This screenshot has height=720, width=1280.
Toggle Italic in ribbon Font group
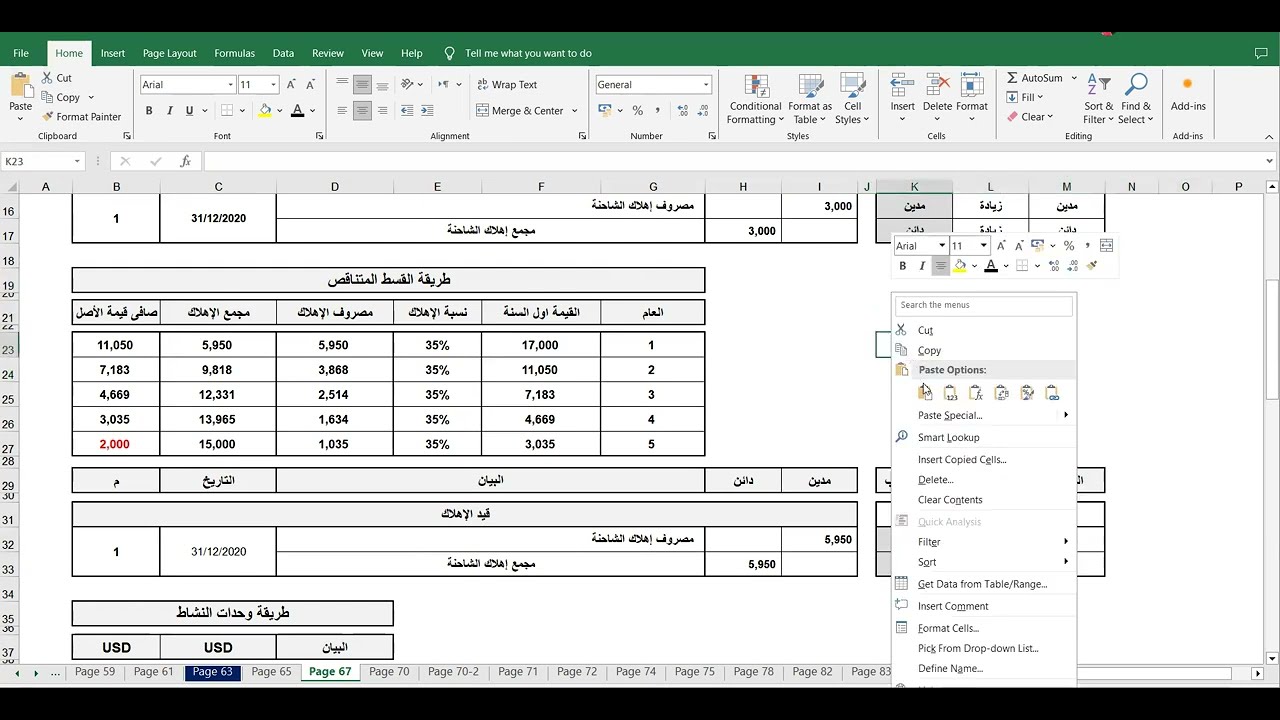(x=169, y=111)
